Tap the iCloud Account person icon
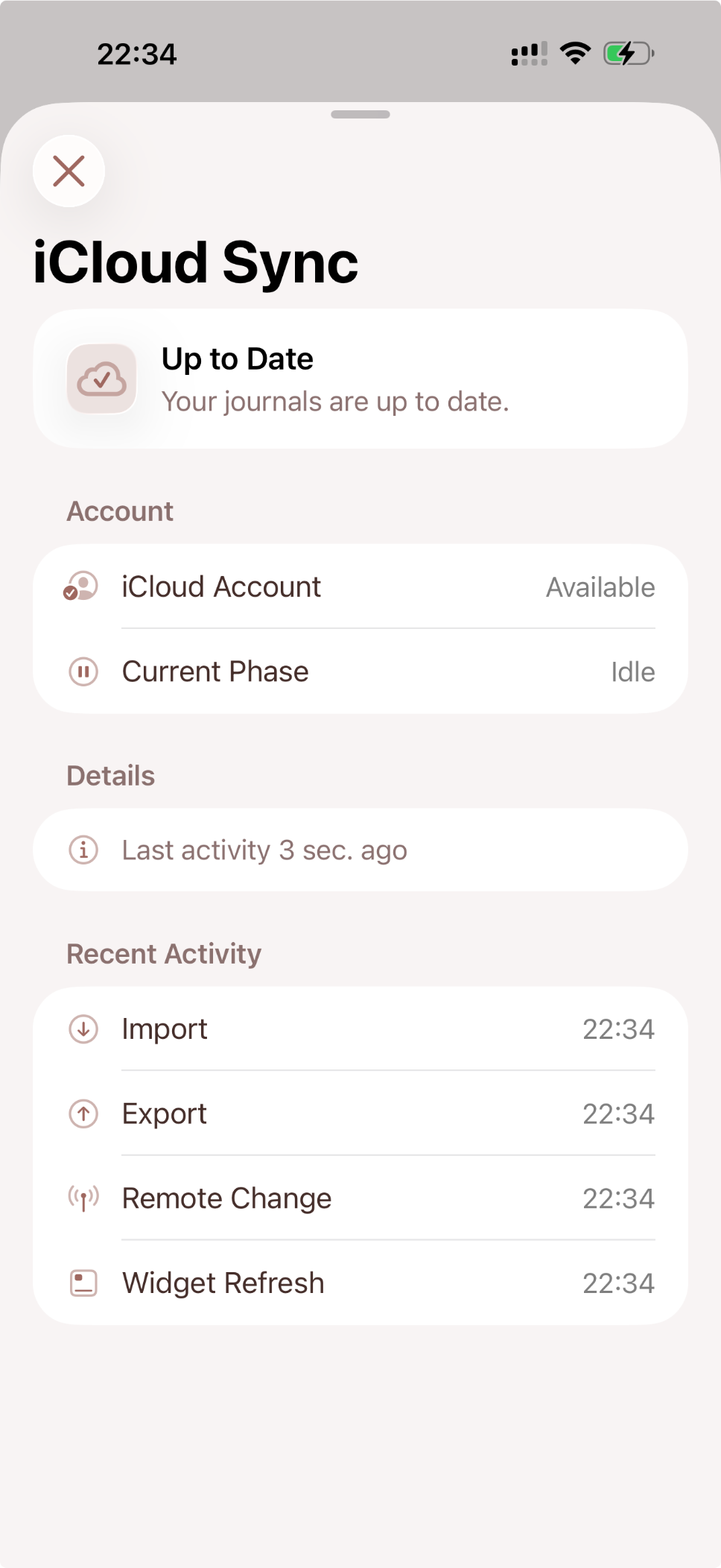The width and height of the screenshot is (721, 1568). point(81,587)
